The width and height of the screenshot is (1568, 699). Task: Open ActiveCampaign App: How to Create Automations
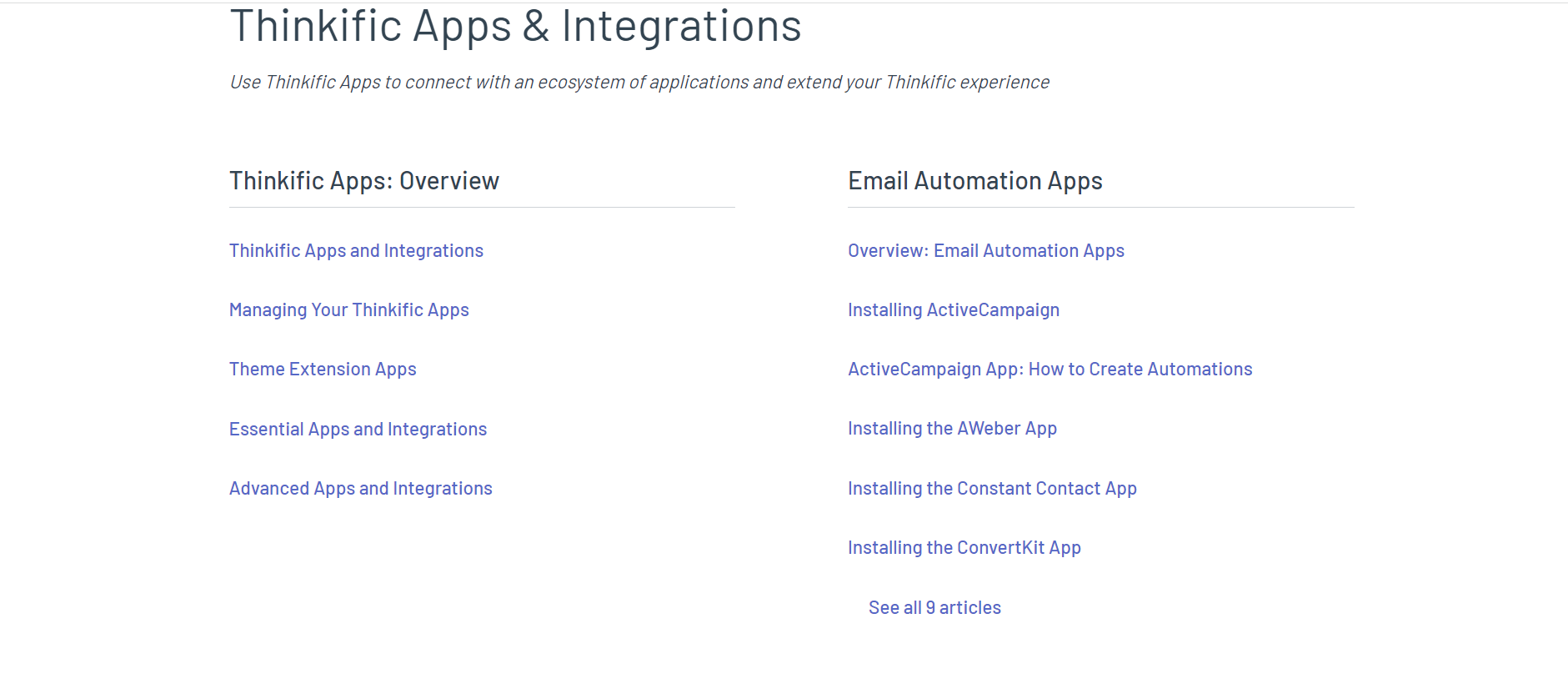pyautogui.click(x=1050, y=370)
